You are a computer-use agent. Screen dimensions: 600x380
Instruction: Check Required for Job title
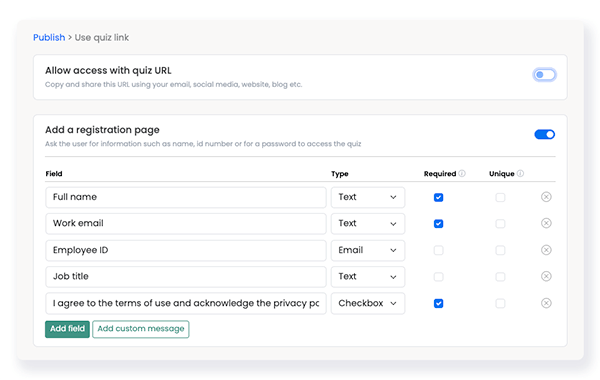tap(439, 277)
